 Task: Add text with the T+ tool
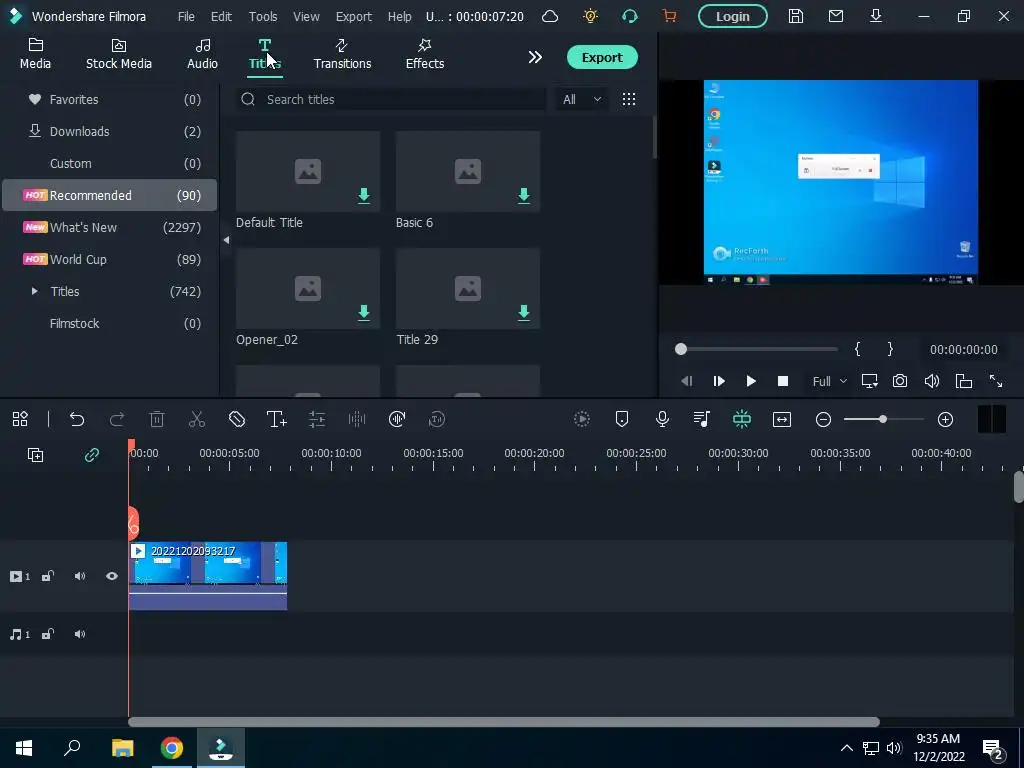click(x=277, y=419)
